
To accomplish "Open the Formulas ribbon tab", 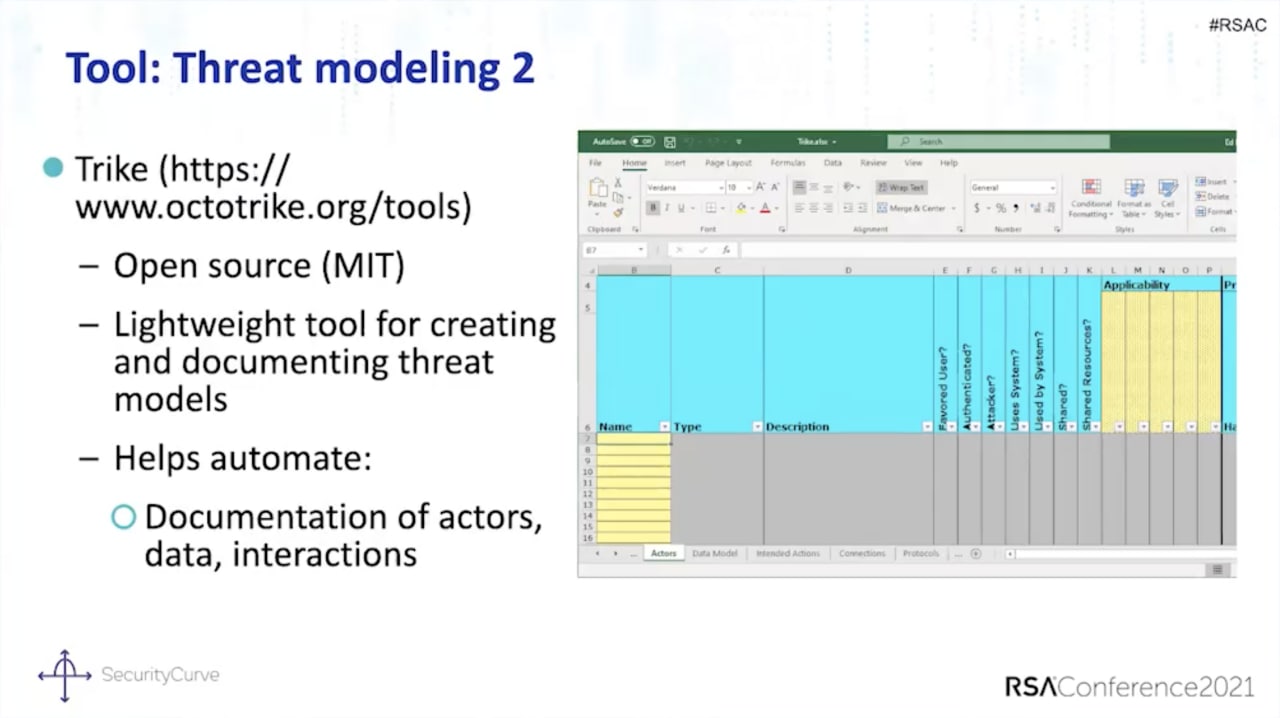I will pyautogui.click(x=788, y=163).
